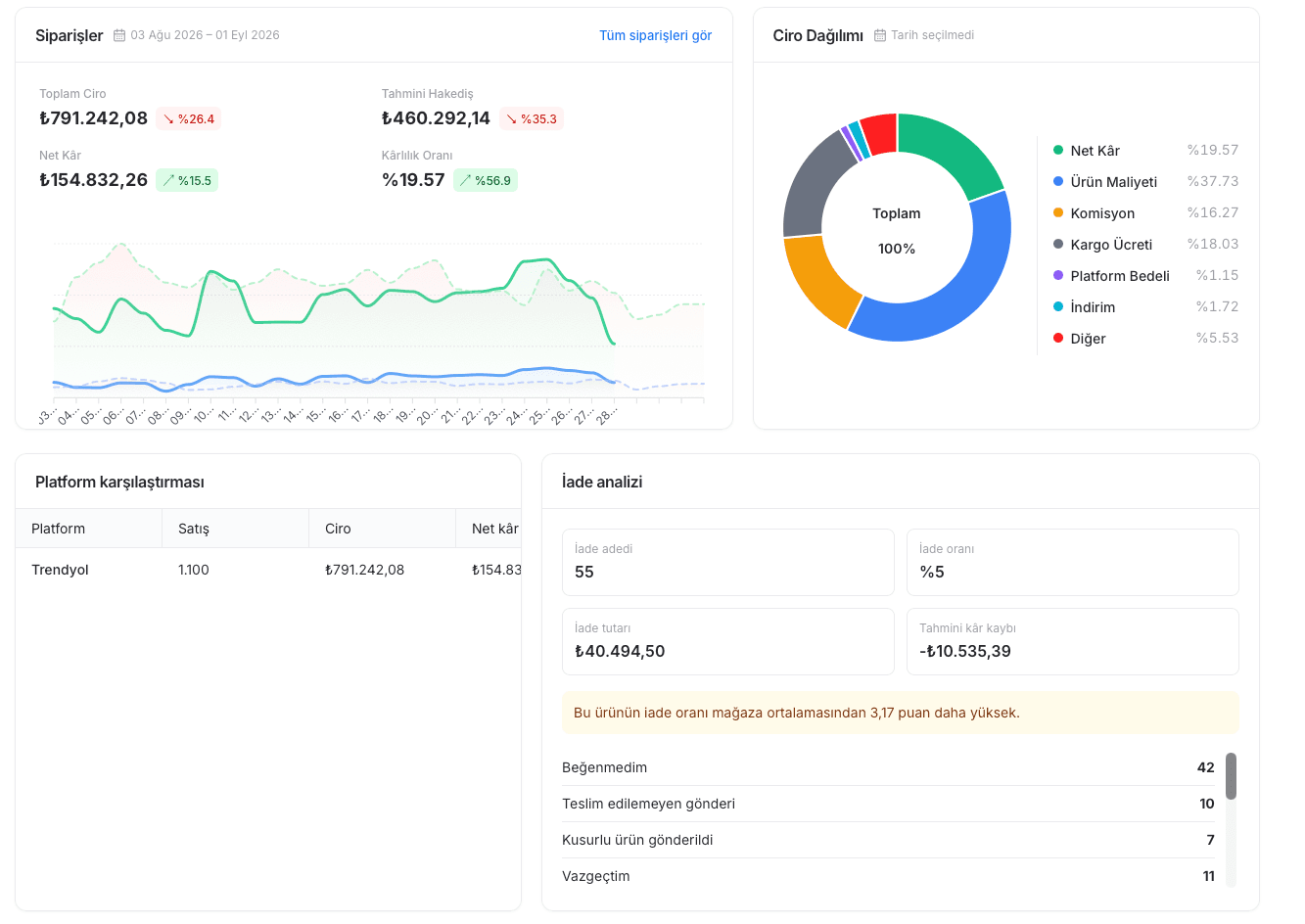Click the İade tutarı ₺40.494,50 card

click(x=728, y=641)
